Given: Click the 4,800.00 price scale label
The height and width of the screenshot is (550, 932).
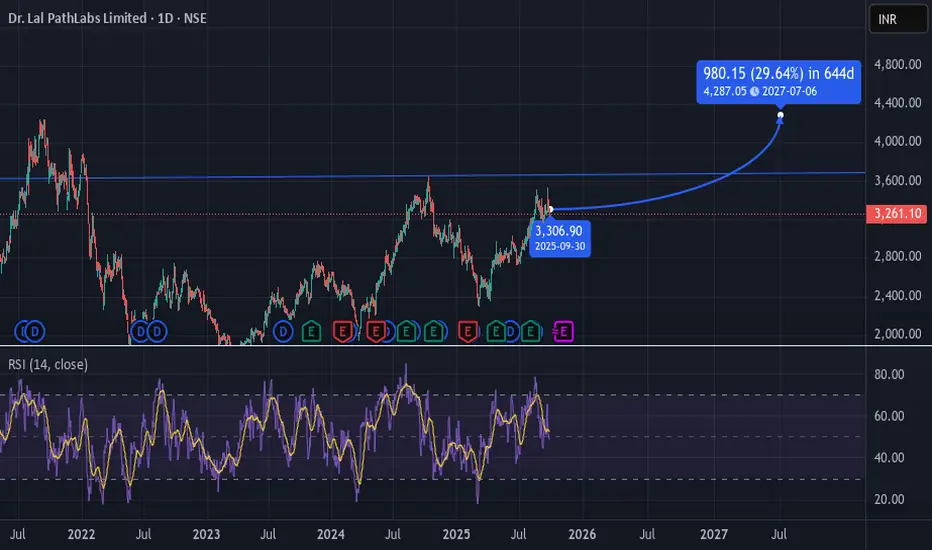Looking at the screenshot, I should tap(898, 64).
